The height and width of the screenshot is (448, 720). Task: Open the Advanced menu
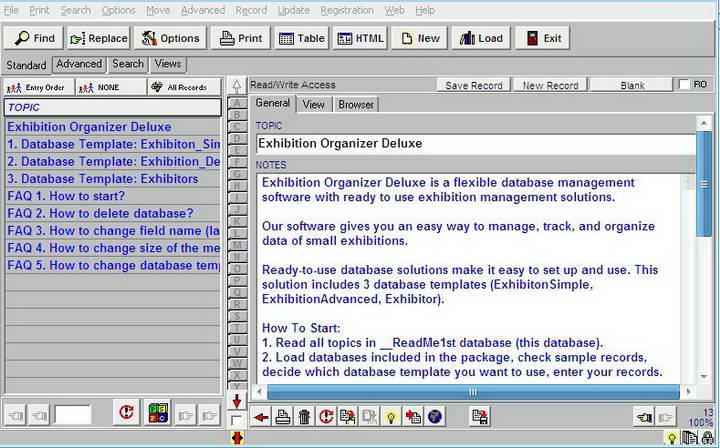203,10
